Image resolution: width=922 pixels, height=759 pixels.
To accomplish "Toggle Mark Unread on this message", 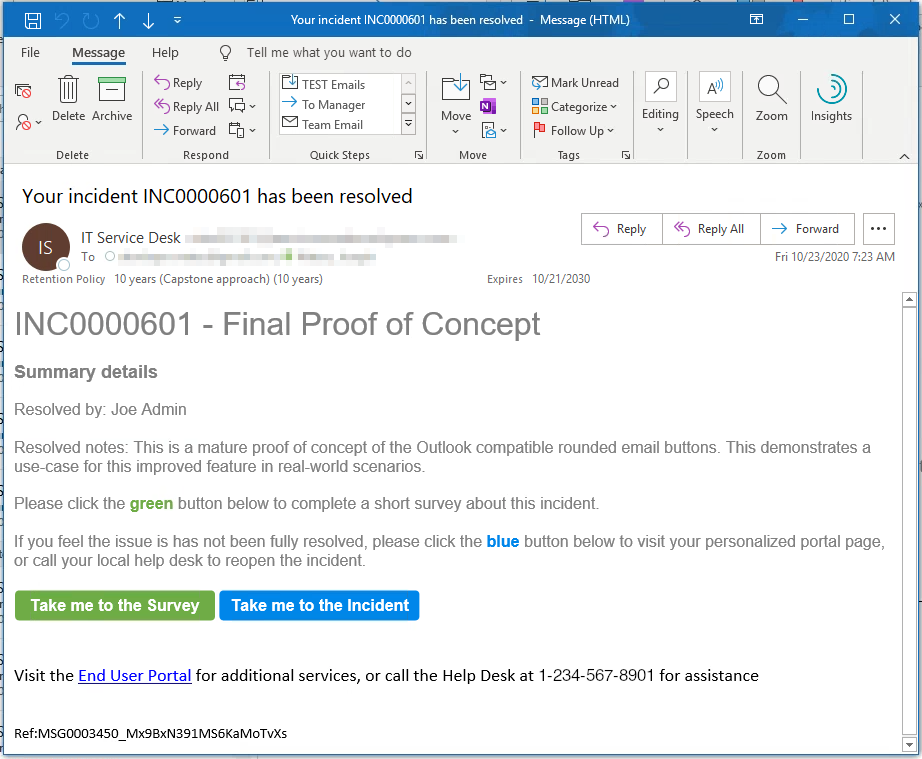I will [577, 82].
